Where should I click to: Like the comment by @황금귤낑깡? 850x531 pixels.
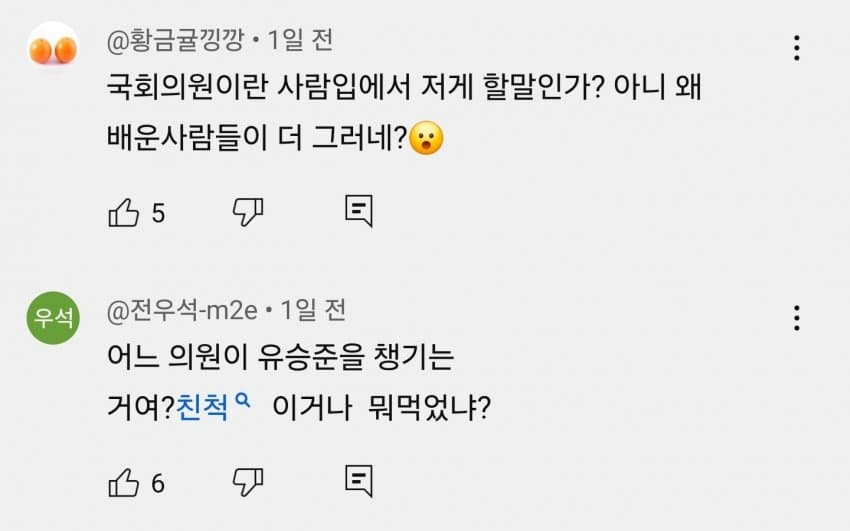pos(123,212)
